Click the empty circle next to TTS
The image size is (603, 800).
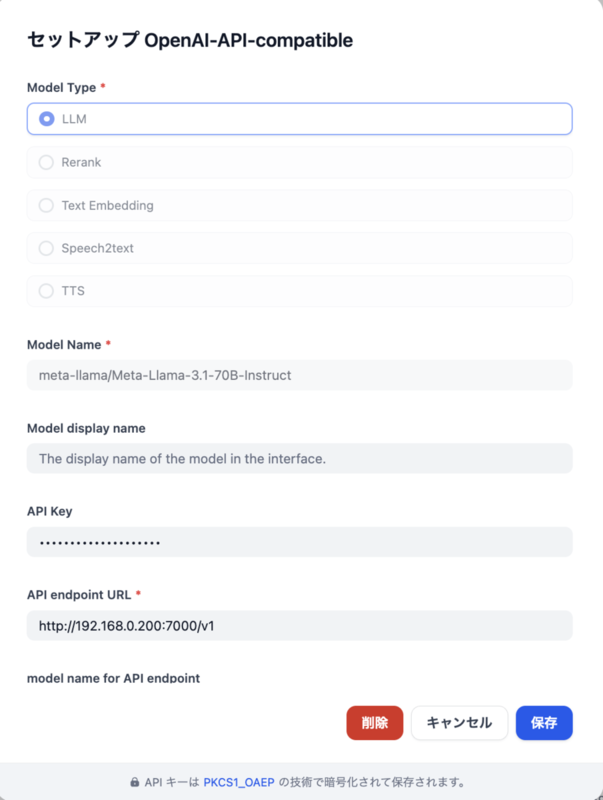pos(46,291)
